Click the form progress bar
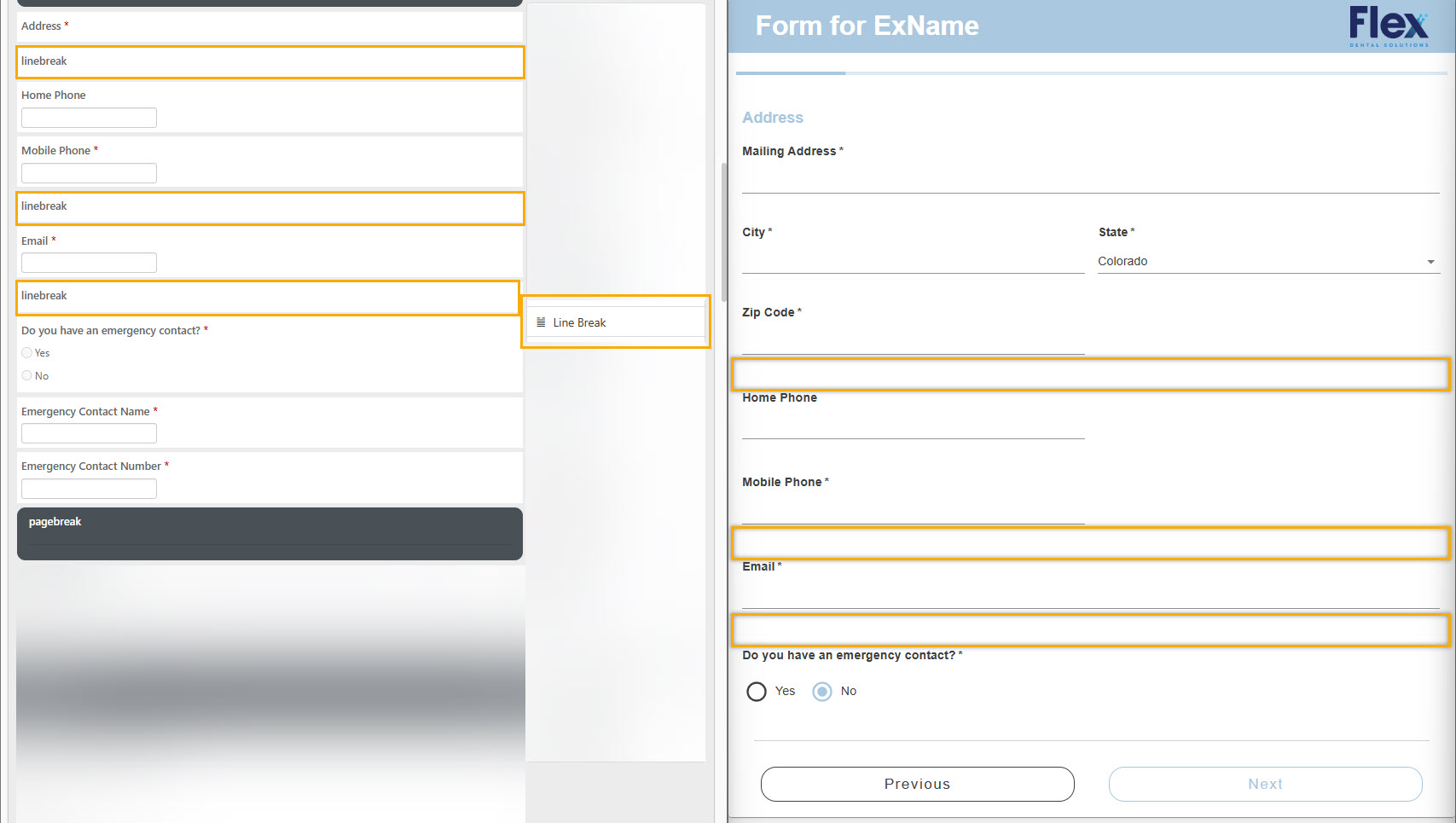The image size is (1456, 823). coord(1091,73)
